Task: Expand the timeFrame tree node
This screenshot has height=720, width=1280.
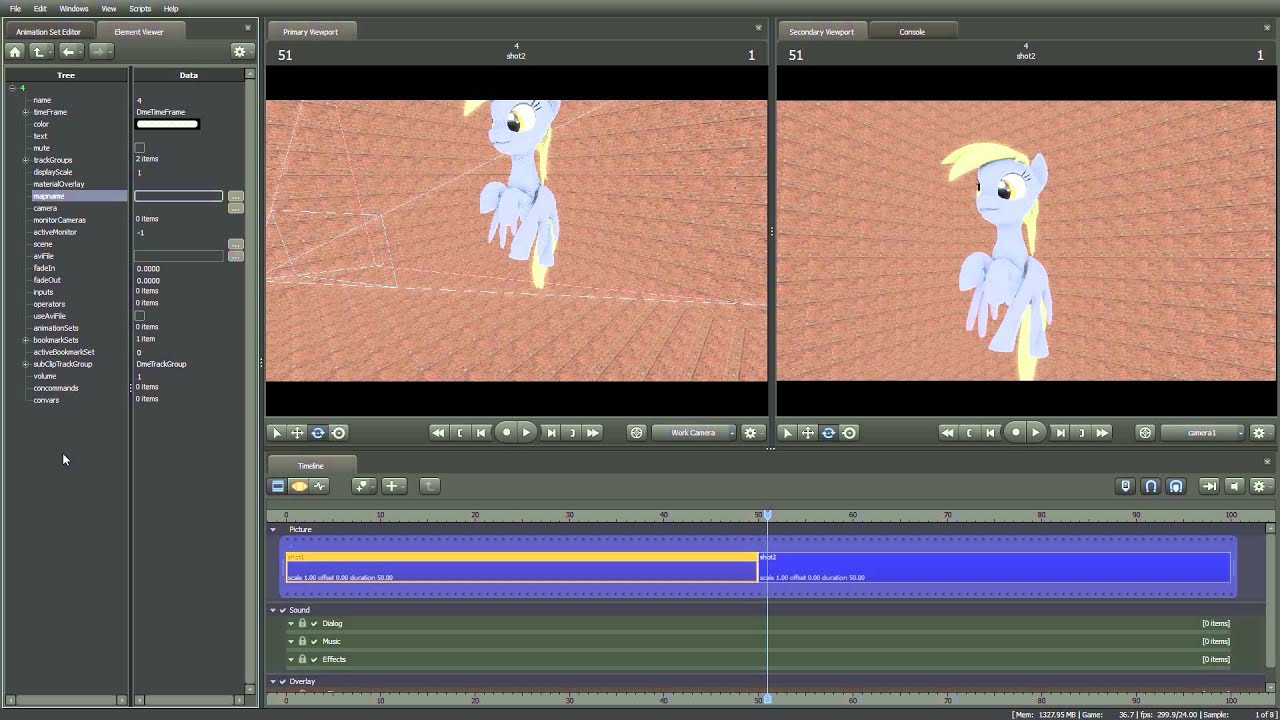Action: 25,112
